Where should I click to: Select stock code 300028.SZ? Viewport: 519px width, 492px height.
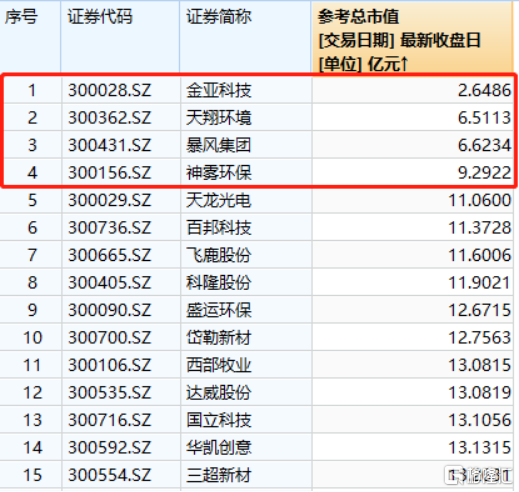tap(110, 90)
